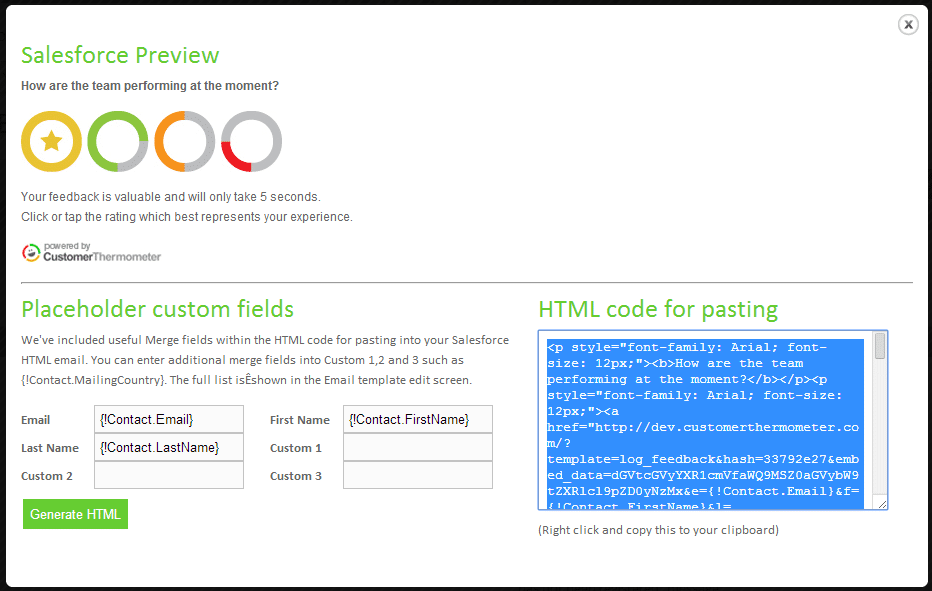
Task: Select the green circle rating icon
Action: tap(118, 142)
